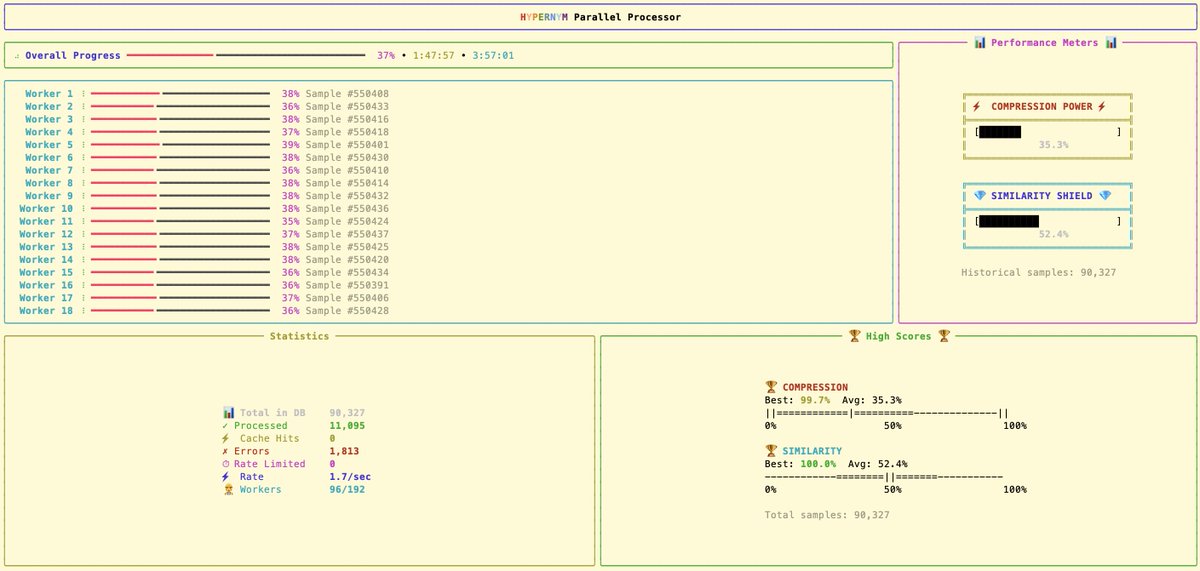Click the stopwatch icon beside Rate Limited

[225, 464]
